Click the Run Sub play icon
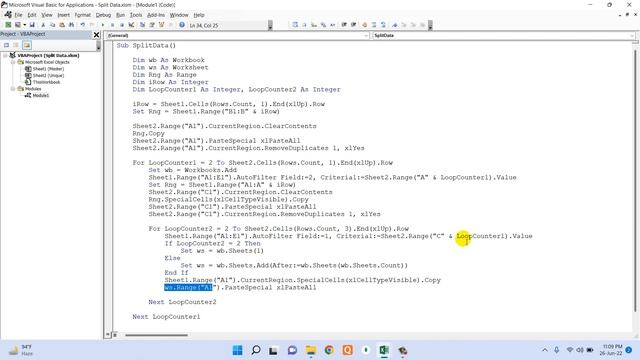 pos(103,25)
